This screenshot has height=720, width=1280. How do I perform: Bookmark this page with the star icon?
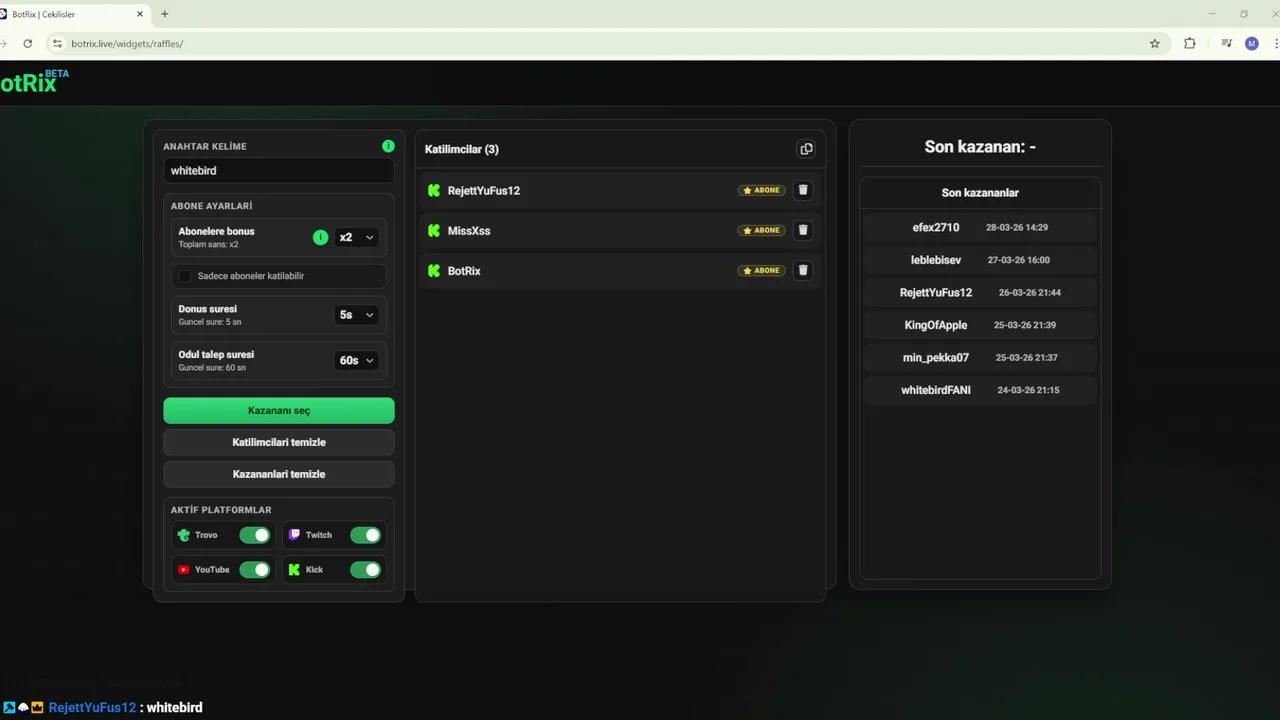point(1155,44)
